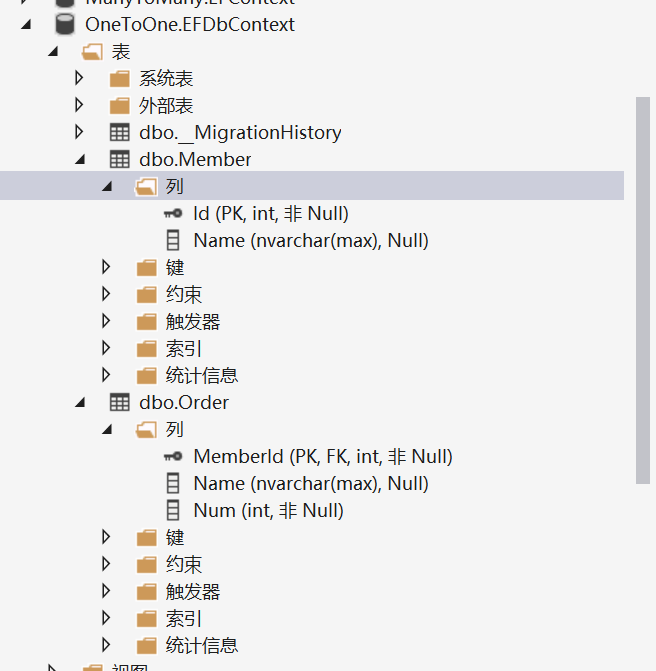Viewport: 656px width, 671px height.
Task: Click the 系统表 folder icon
Action: (x=119, y=78)
